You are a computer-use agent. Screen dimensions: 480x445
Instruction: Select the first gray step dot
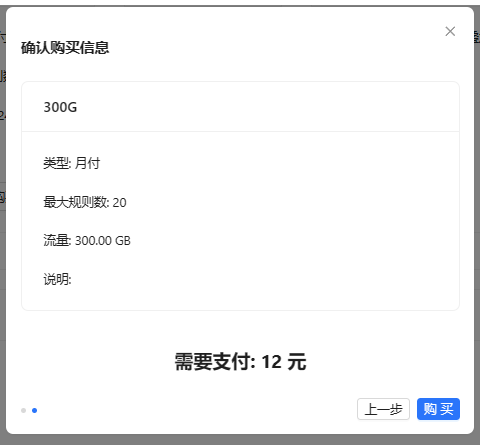click(23, 410)
